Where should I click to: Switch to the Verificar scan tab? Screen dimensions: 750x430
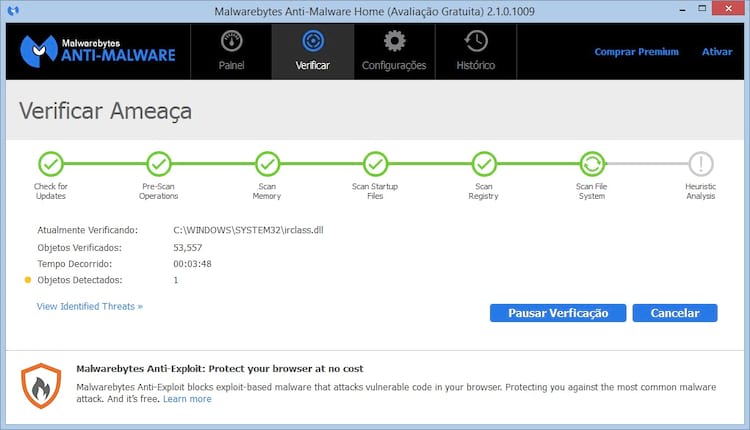313,51
